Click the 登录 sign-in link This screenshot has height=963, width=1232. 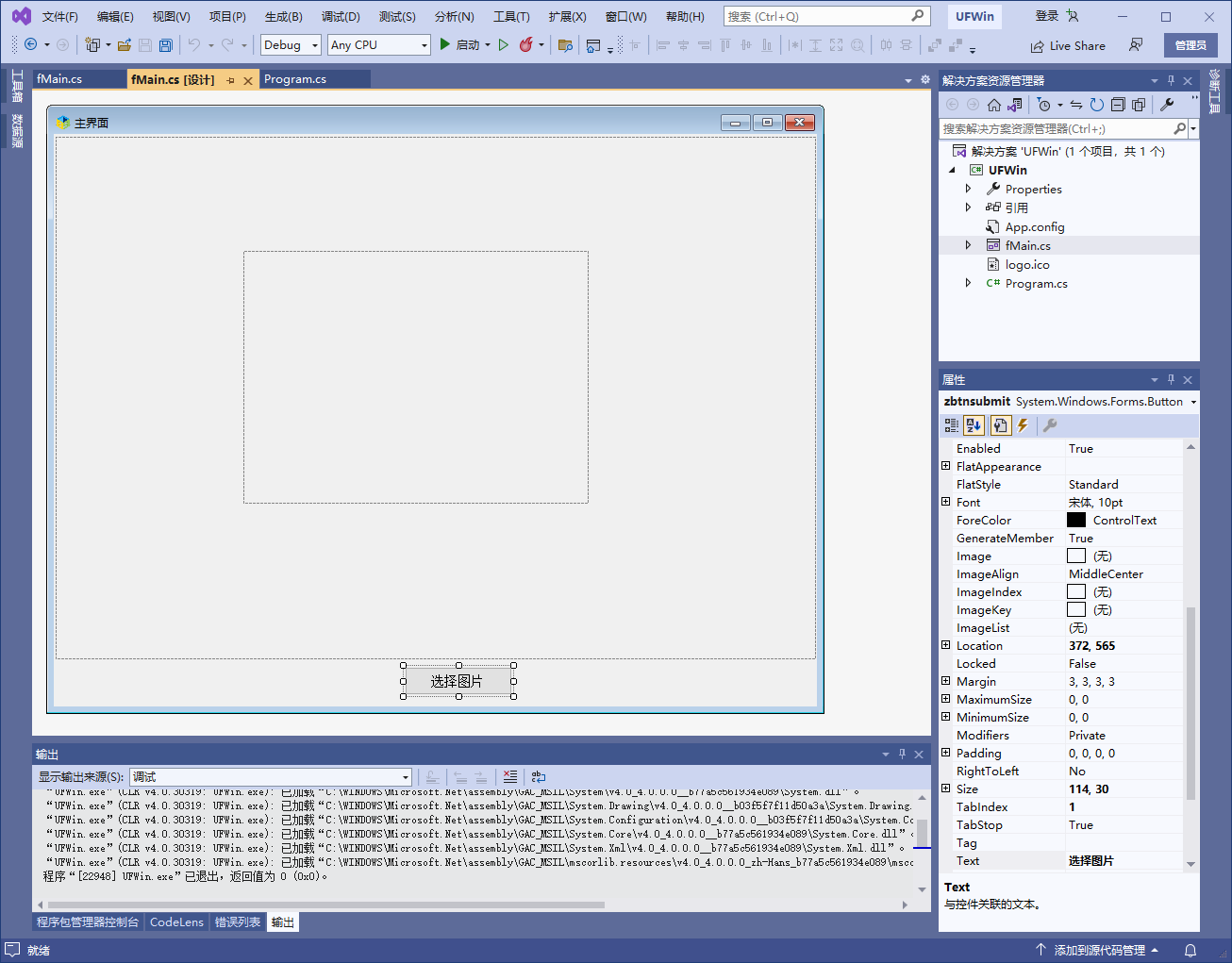click(1047, 16)
